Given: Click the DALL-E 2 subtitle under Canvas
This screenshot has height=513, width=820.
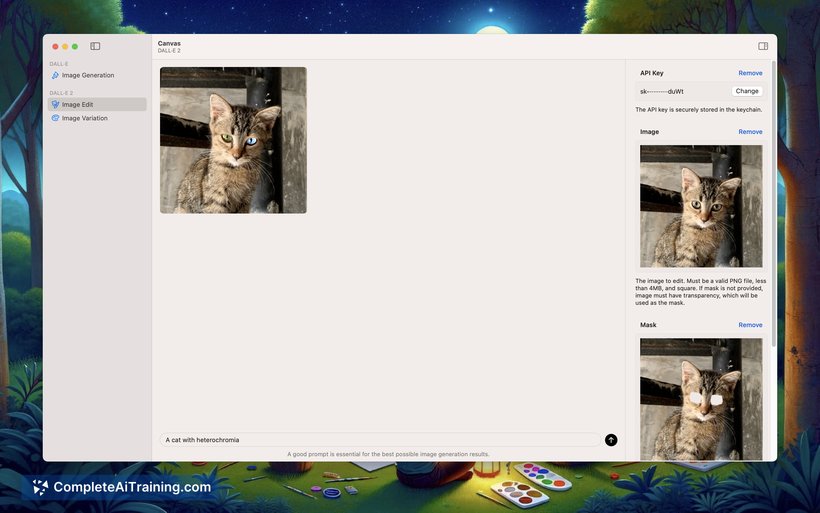Looking at the screenshot, I should coord(169,51).
